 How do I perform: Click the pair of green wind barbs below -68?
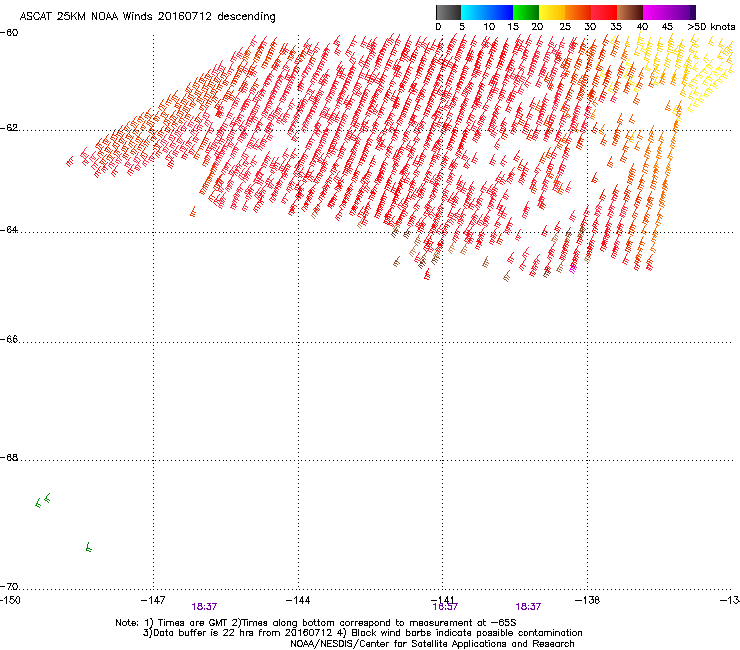pyautogui.click(x=43, y=500)
